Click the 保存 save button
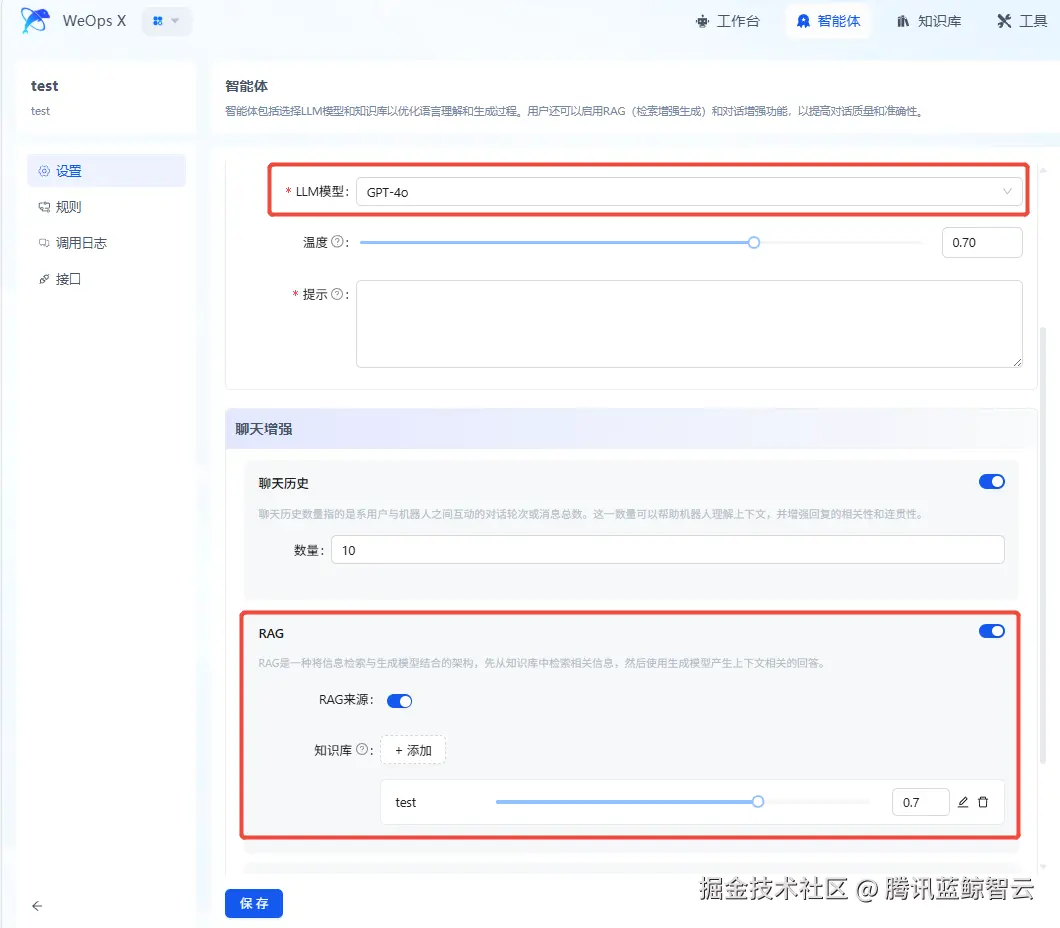Image resolution: width=1060 pixels, height=928 pixels. pyautogui.click(x=253, y=902)
